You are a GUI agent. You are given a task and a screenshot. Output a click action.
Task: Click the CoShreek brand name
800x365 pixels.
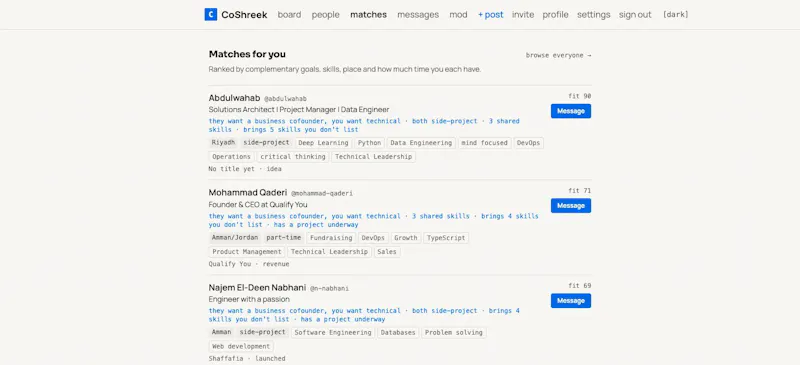(x=244, y=15)
